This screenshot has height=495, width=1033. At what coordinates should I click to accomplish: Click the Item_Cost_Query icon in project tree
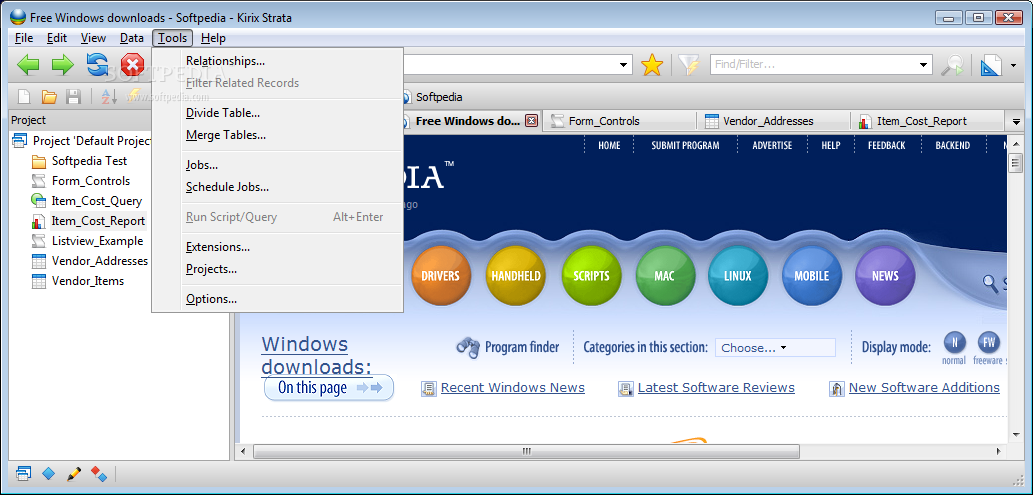[38, 201]
